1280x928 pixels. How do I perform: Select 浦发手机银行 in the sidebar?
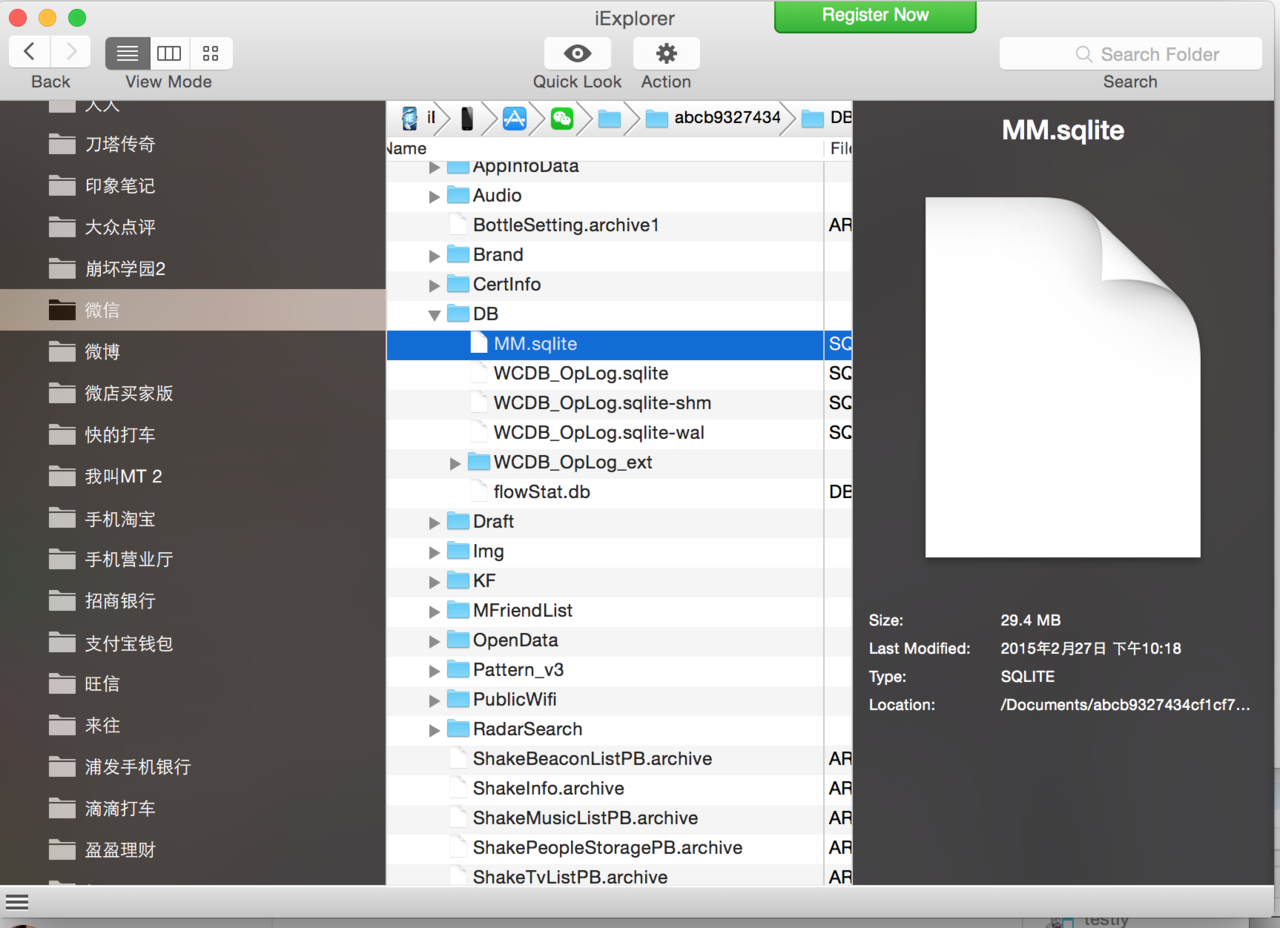pyautogui.click(x=193, y=767)
